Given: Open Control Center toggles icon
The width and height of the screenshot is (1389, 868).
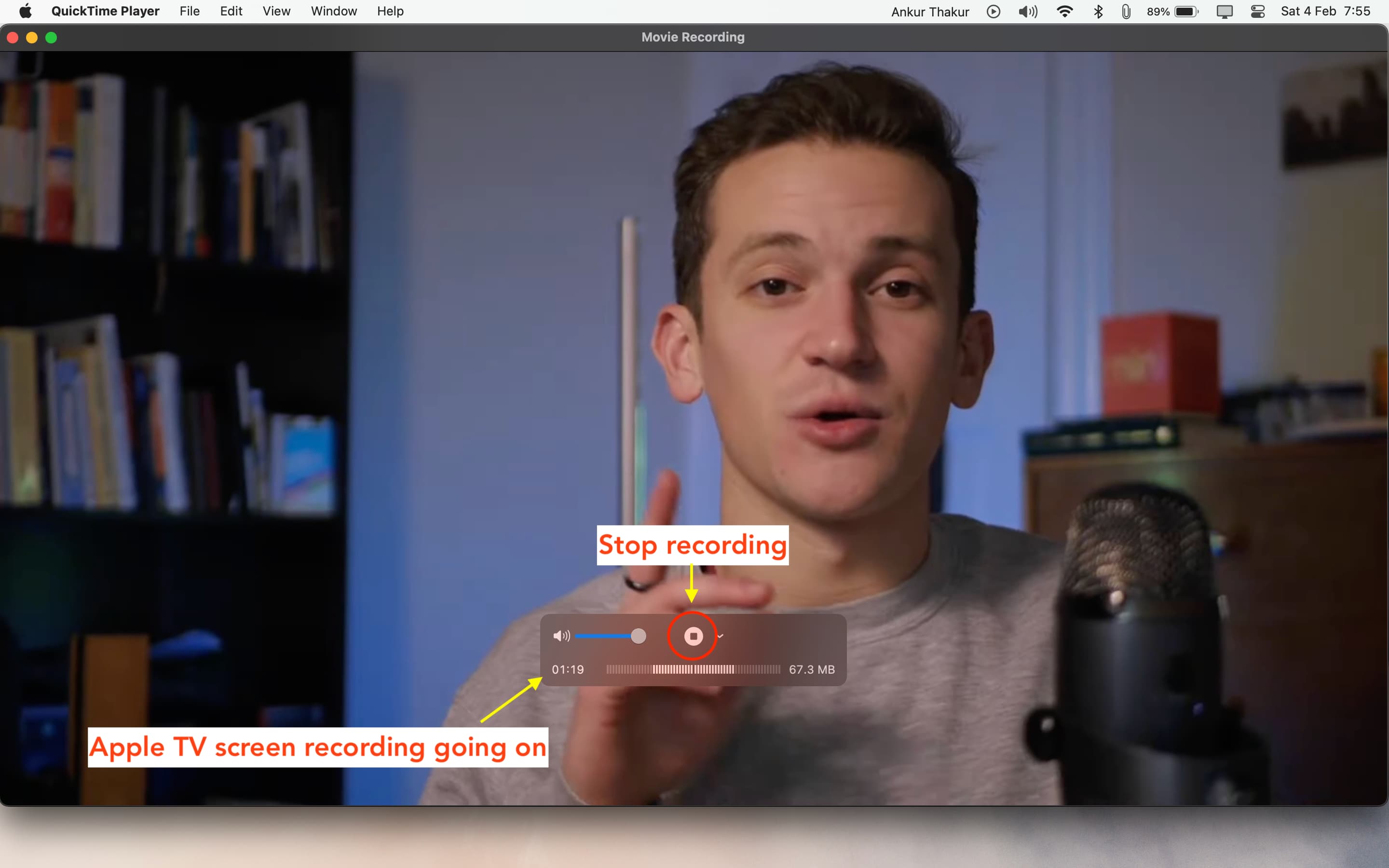Looking at the screenshot, I should point(1257,12).
